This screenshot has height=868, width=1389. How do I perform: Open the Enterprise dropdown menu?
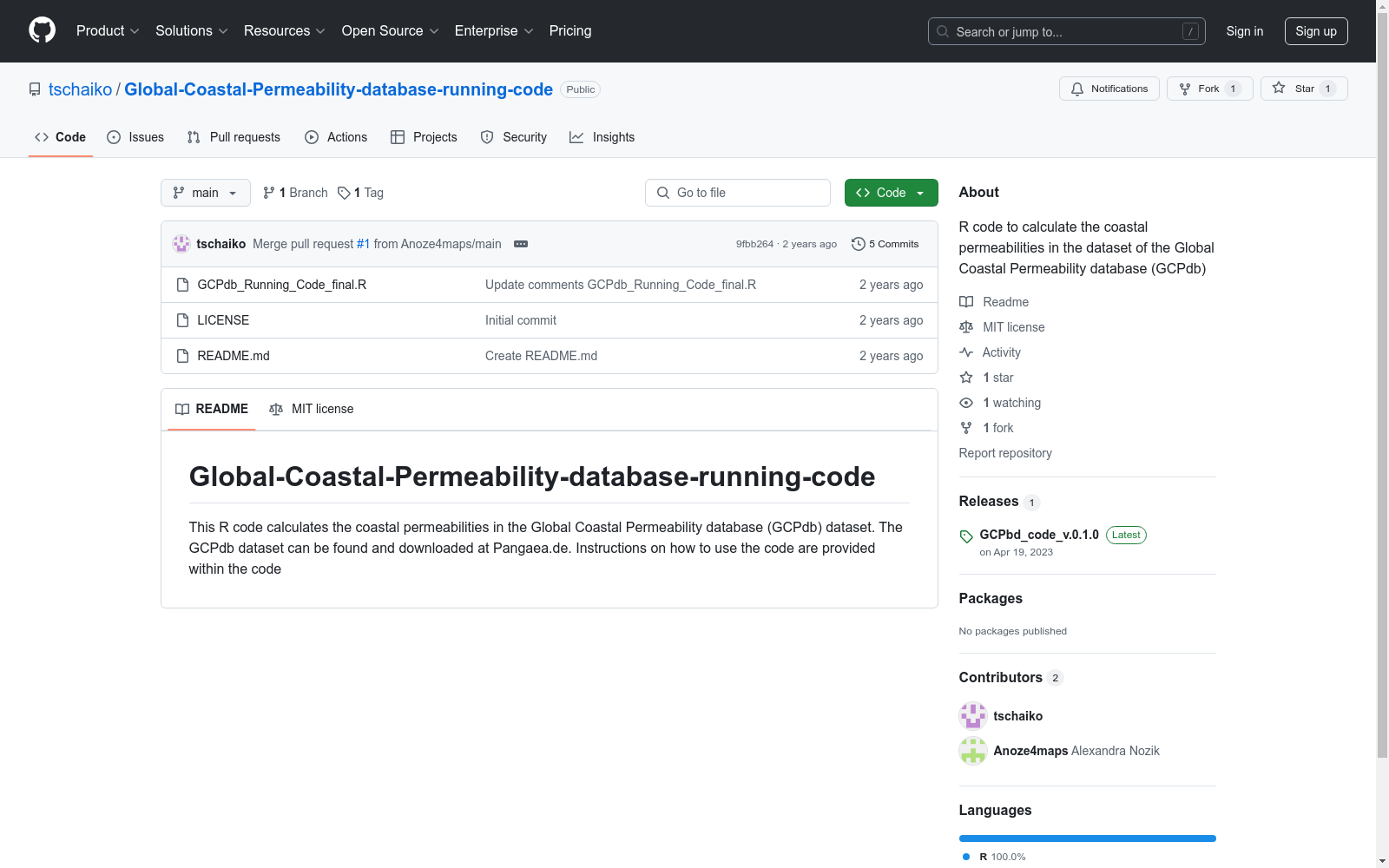pyautogui.click(x=494, y=30)
